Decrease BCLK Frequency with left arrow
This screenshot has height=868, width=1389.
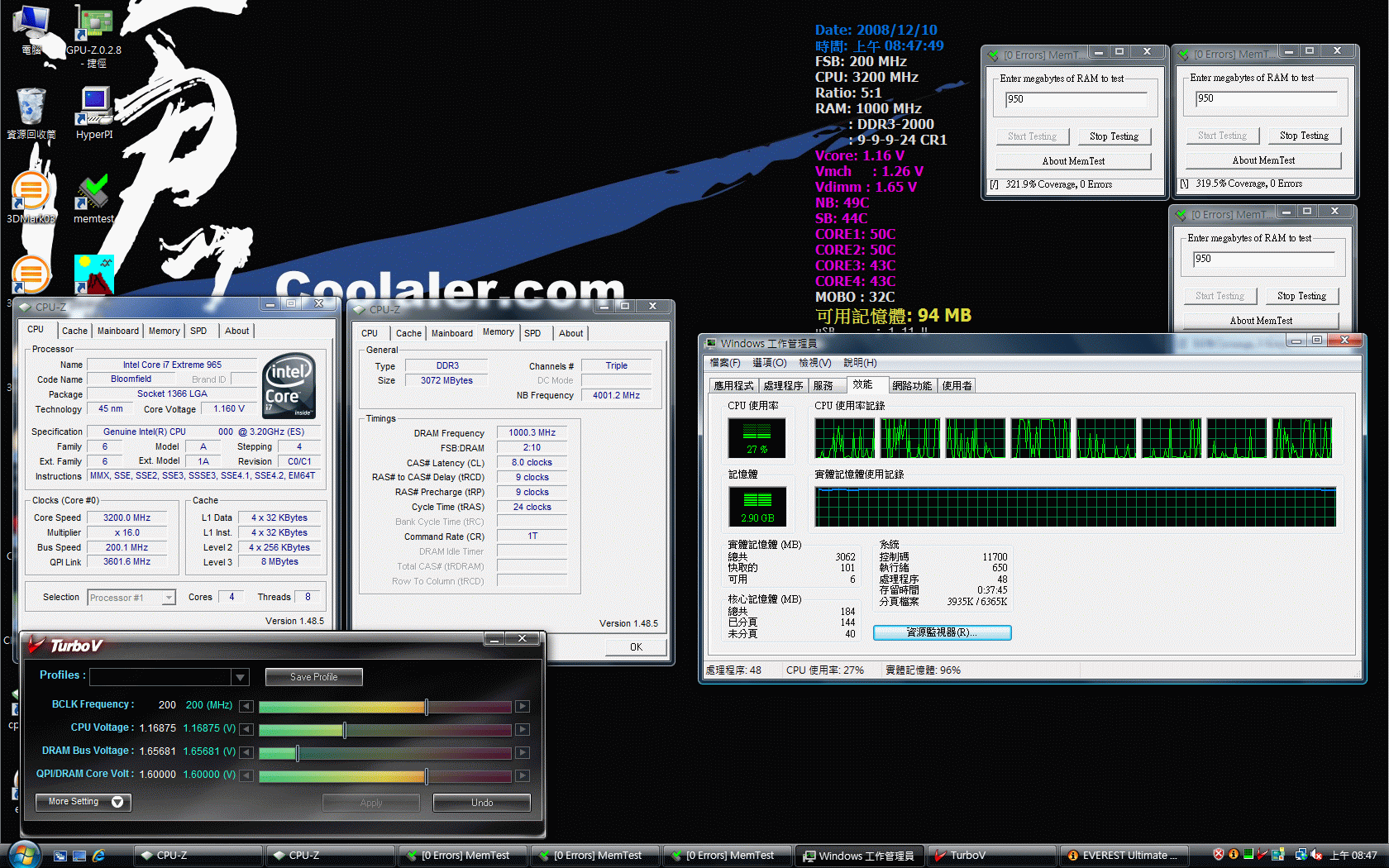point(246,706)
